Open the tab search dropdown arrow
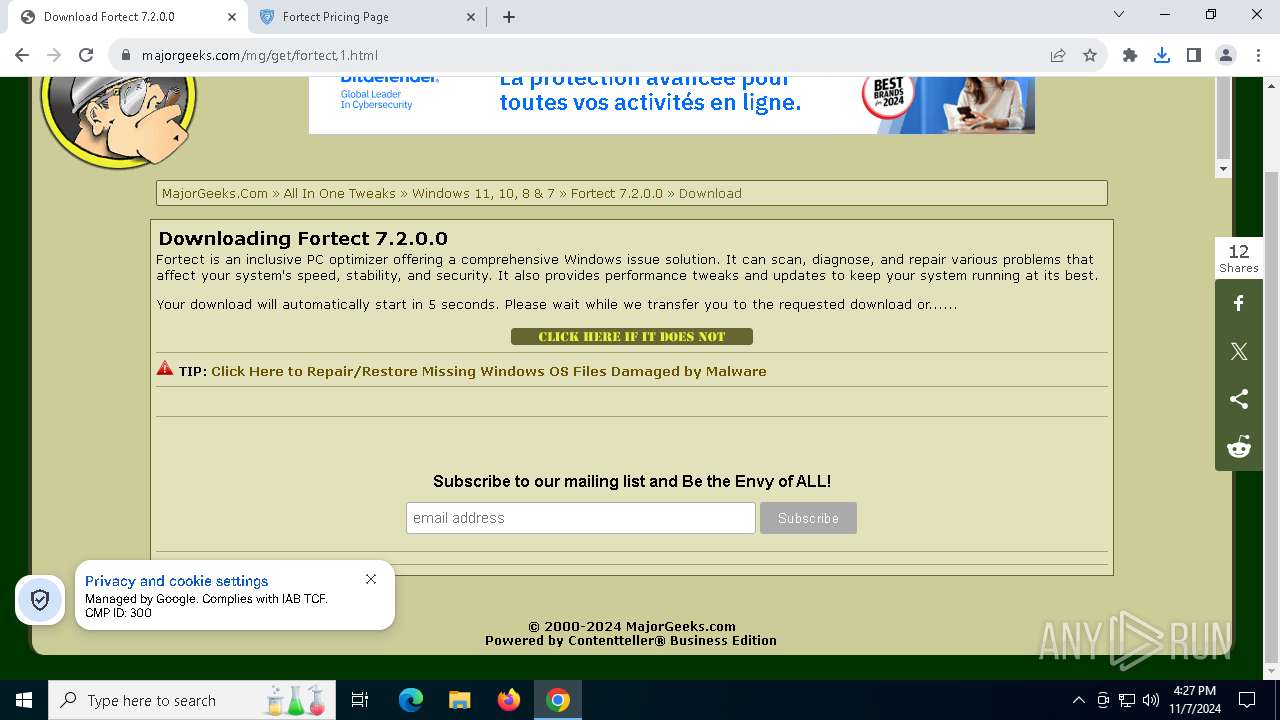The image size is (1280, 720). pos(1119,15)
